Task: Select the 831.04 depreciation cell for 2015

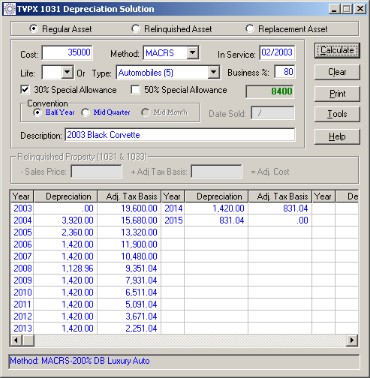Action: pos(216,221)
